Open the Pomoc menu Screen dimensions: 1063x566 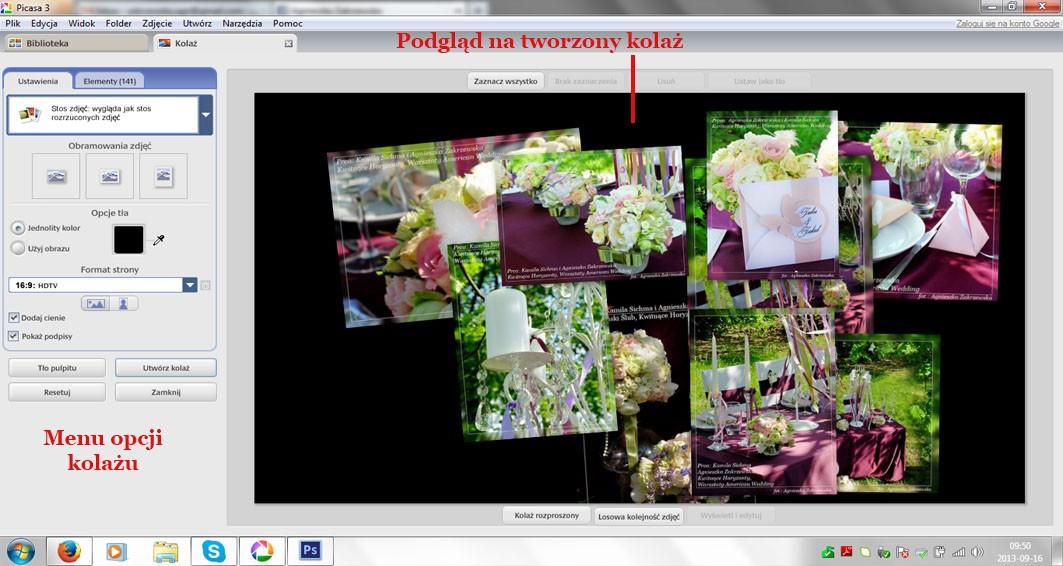[287, 23]
